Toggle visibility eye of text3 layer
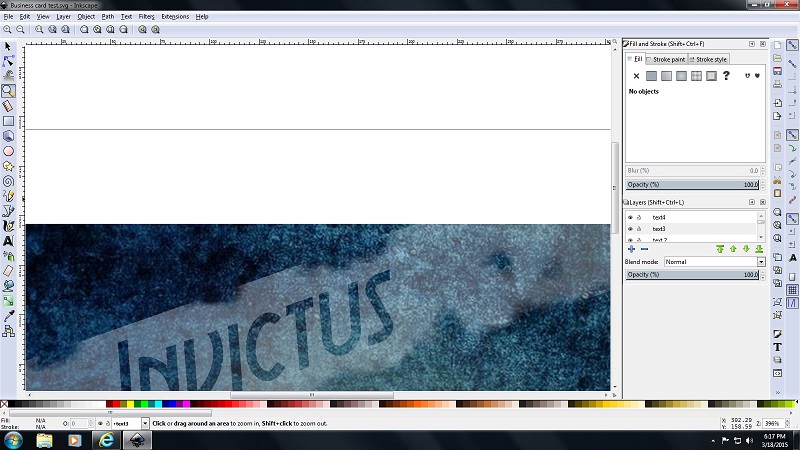Screen dimensions: 800x450 pos(630,229)
